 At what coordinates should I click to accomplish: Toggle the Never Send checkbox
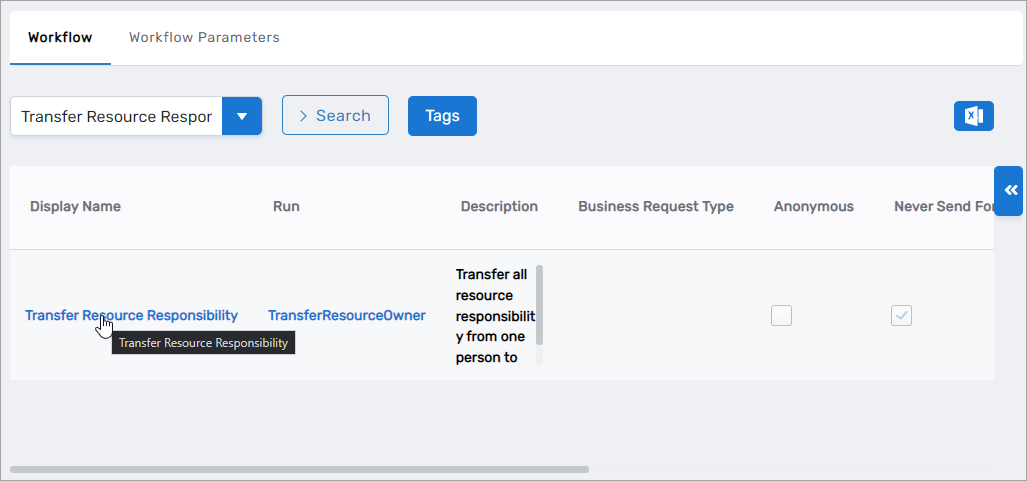click(x=901, y=315)
